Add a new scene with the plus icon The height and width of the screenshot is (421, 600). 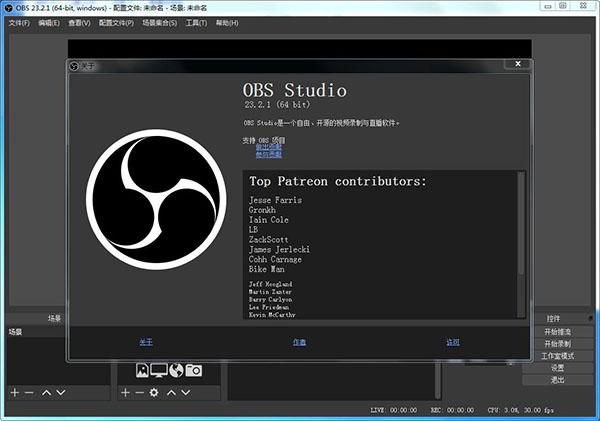[15, 392]
